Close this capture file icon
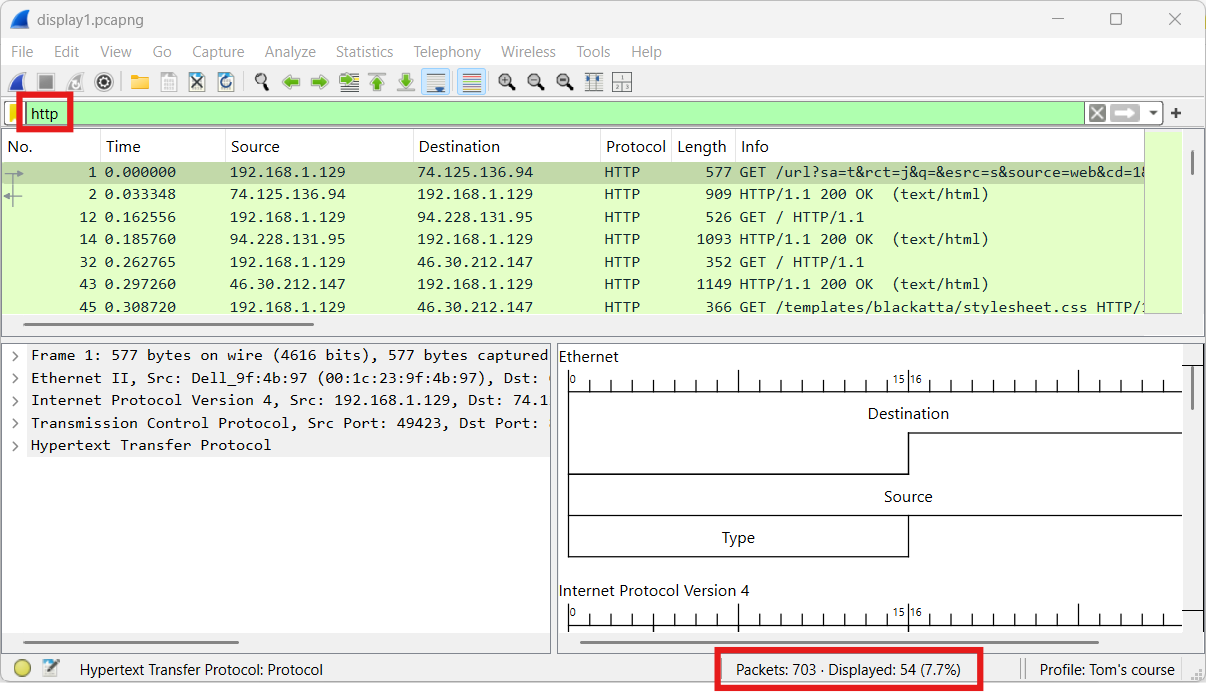 click(197, 82)
